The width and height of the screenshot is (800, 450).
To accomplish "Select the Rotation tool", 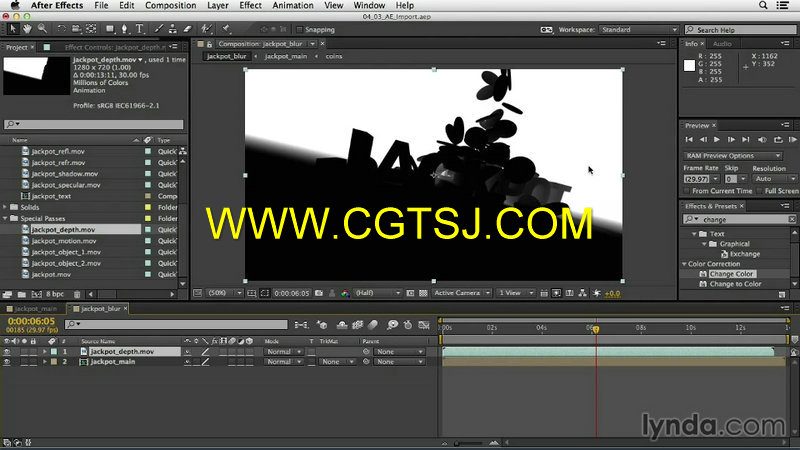I will click(61, 29).
